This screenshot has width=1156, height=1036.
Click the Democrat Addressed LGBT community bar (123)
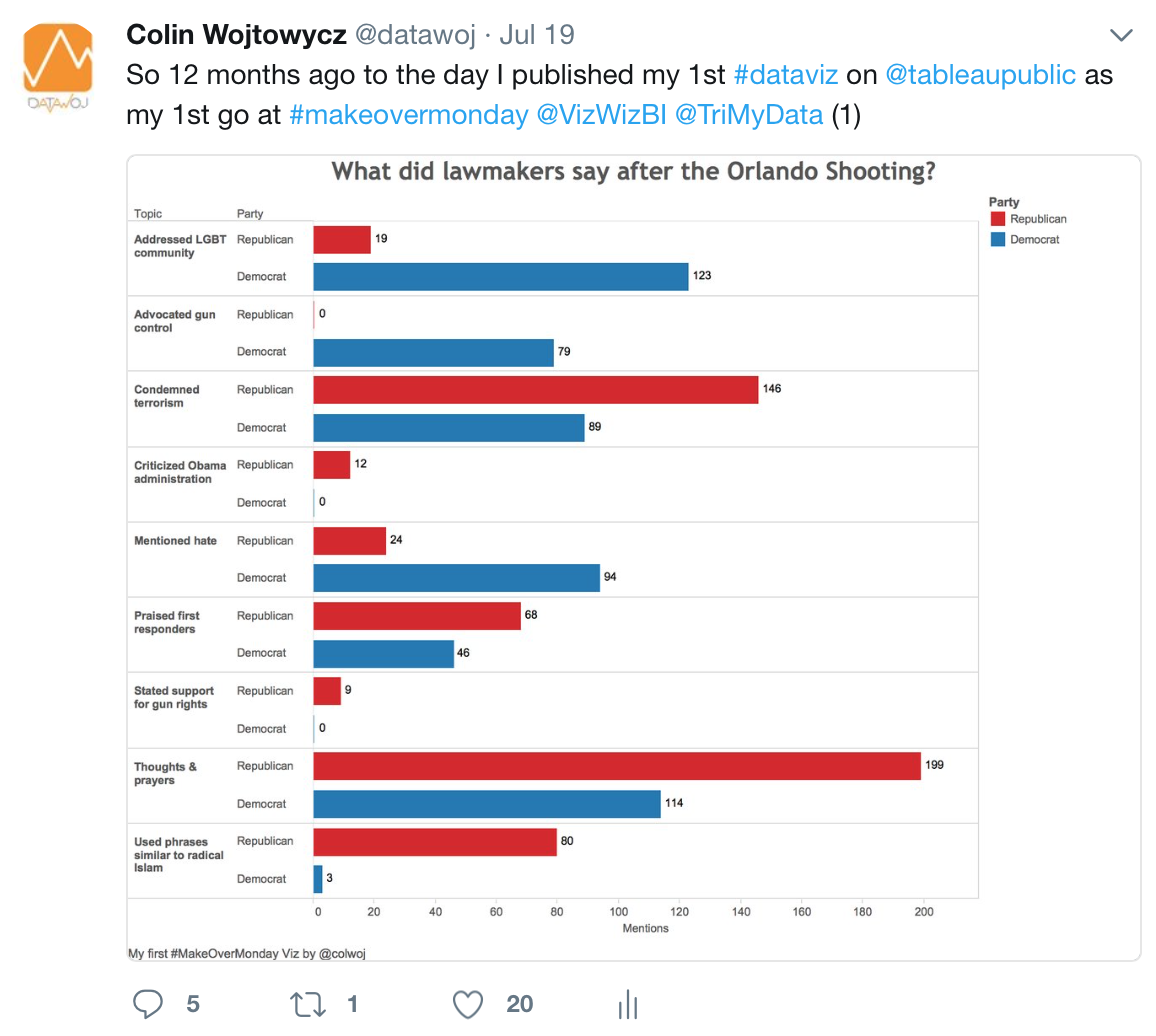point(501,277)
